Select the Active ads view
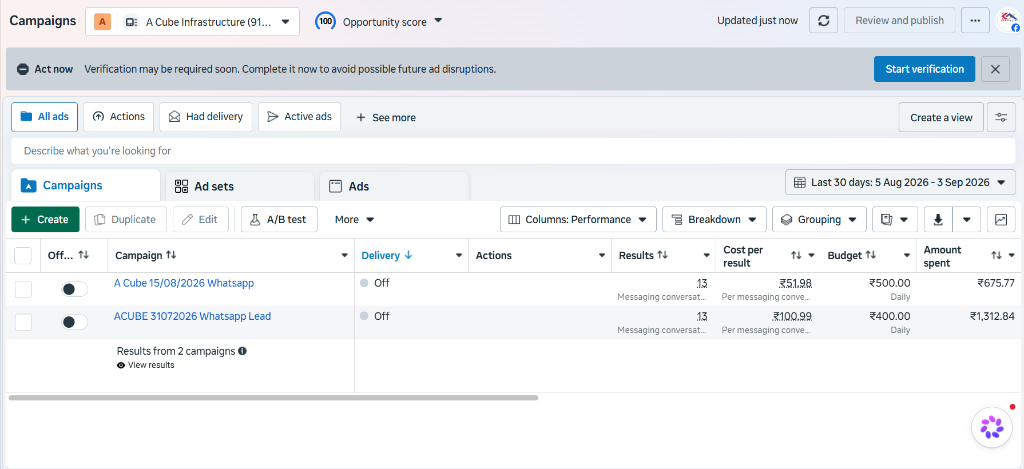This screenshot has height=469, width=1024. [299, 117]
